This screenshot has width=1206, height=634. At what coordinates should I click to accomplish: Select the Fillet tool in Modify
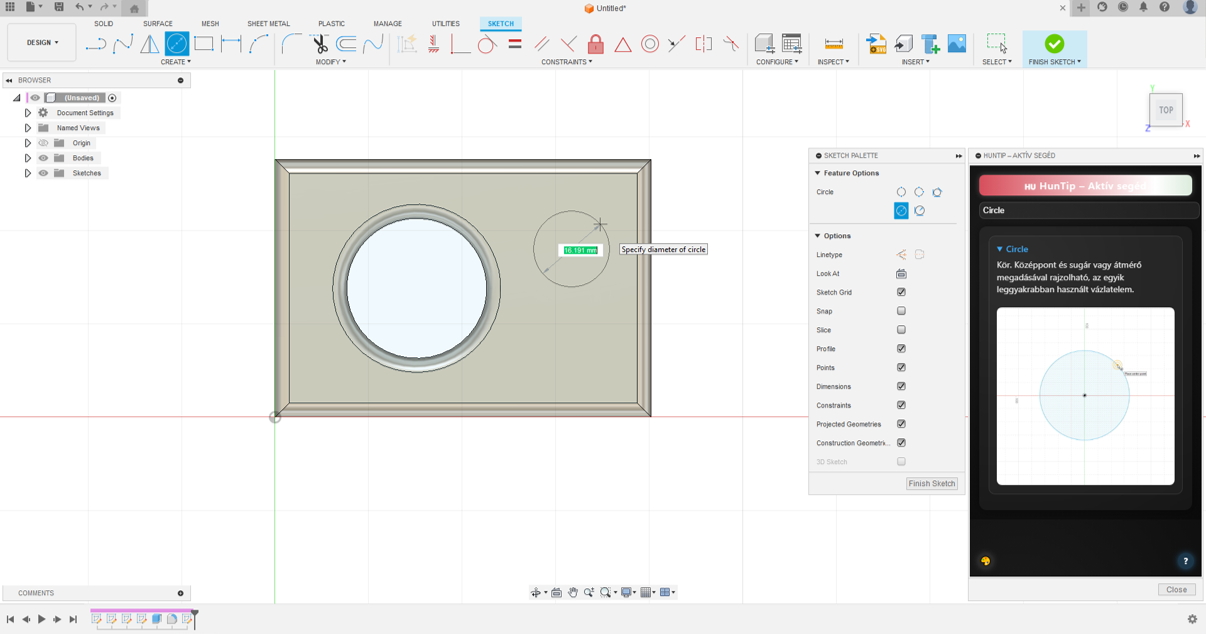pyautogui.click(x=291, y=44)
